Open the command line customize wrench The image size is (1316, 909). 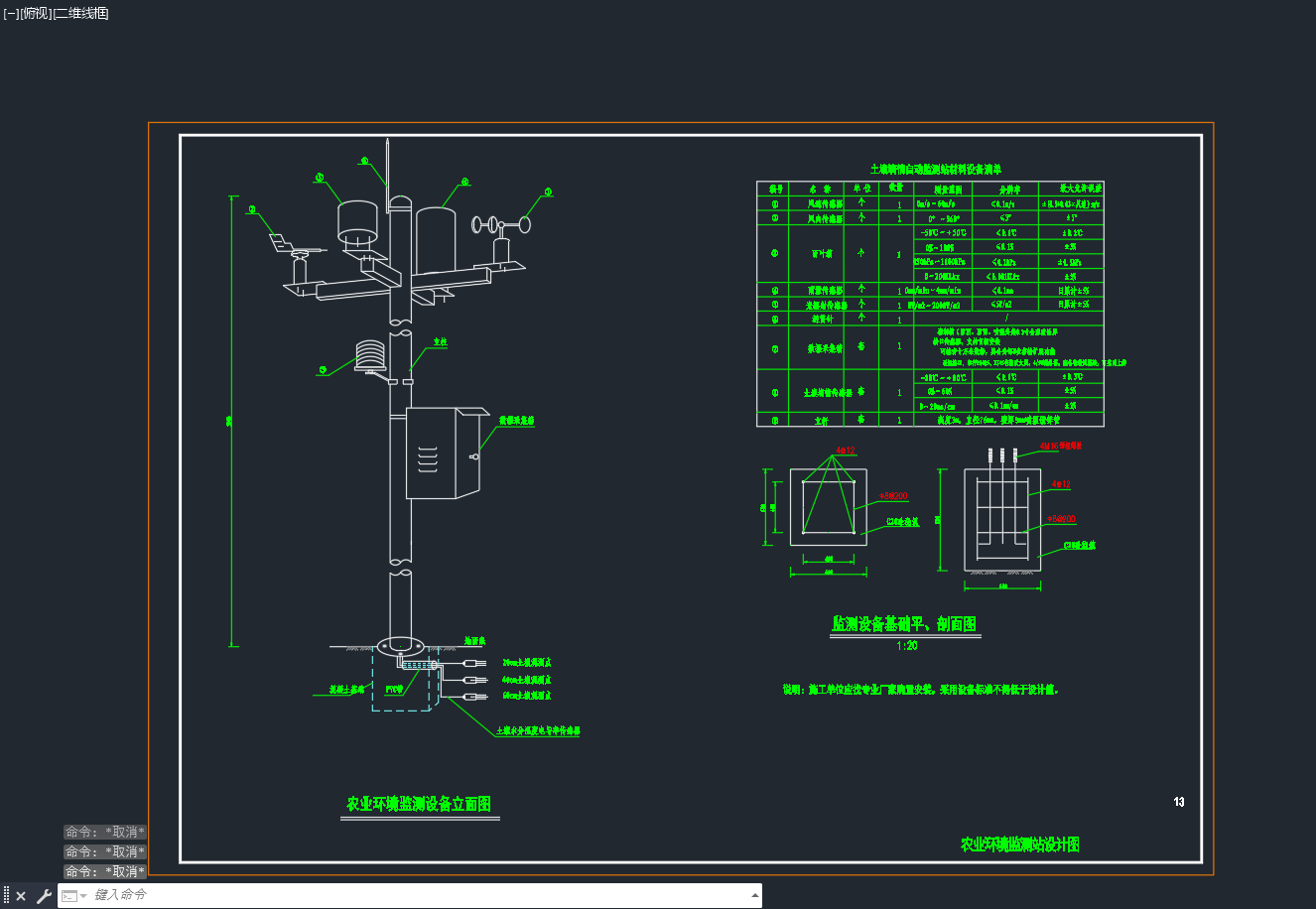[44, 896]
